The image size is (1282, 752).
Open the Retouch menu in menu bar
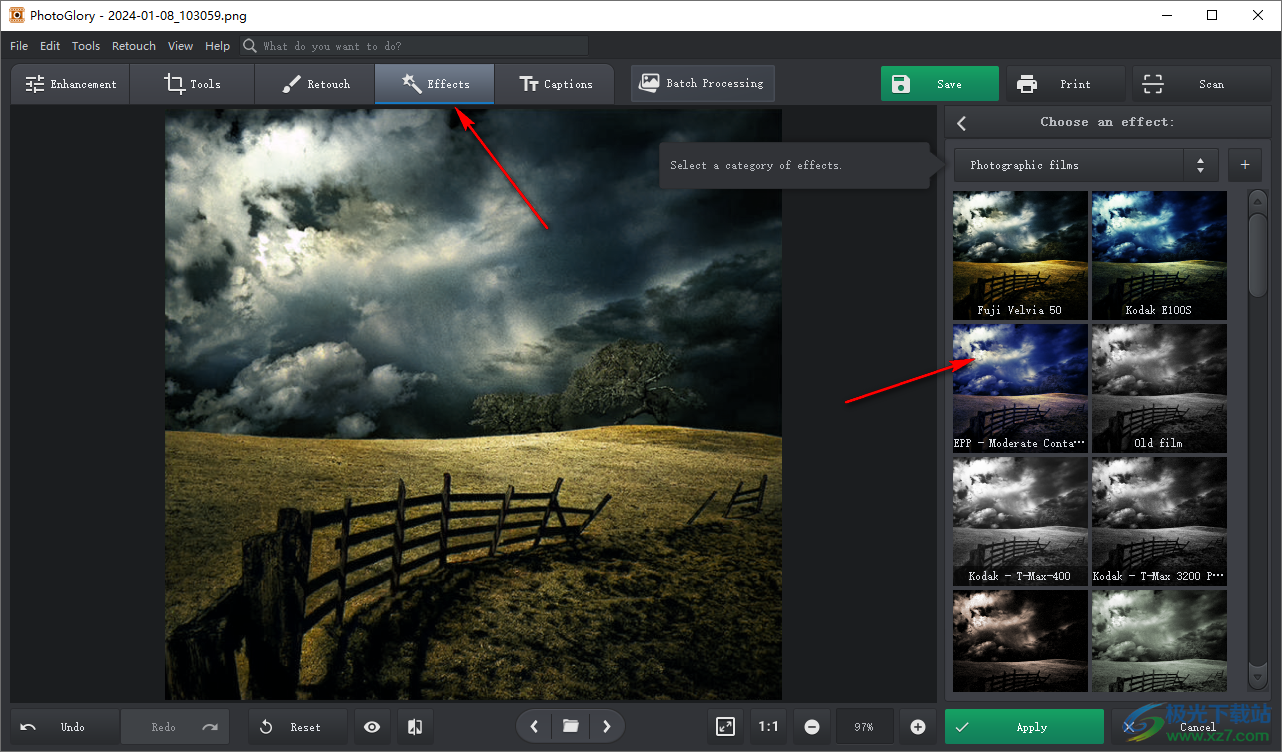pyautogui.click(x=134, y=46)
